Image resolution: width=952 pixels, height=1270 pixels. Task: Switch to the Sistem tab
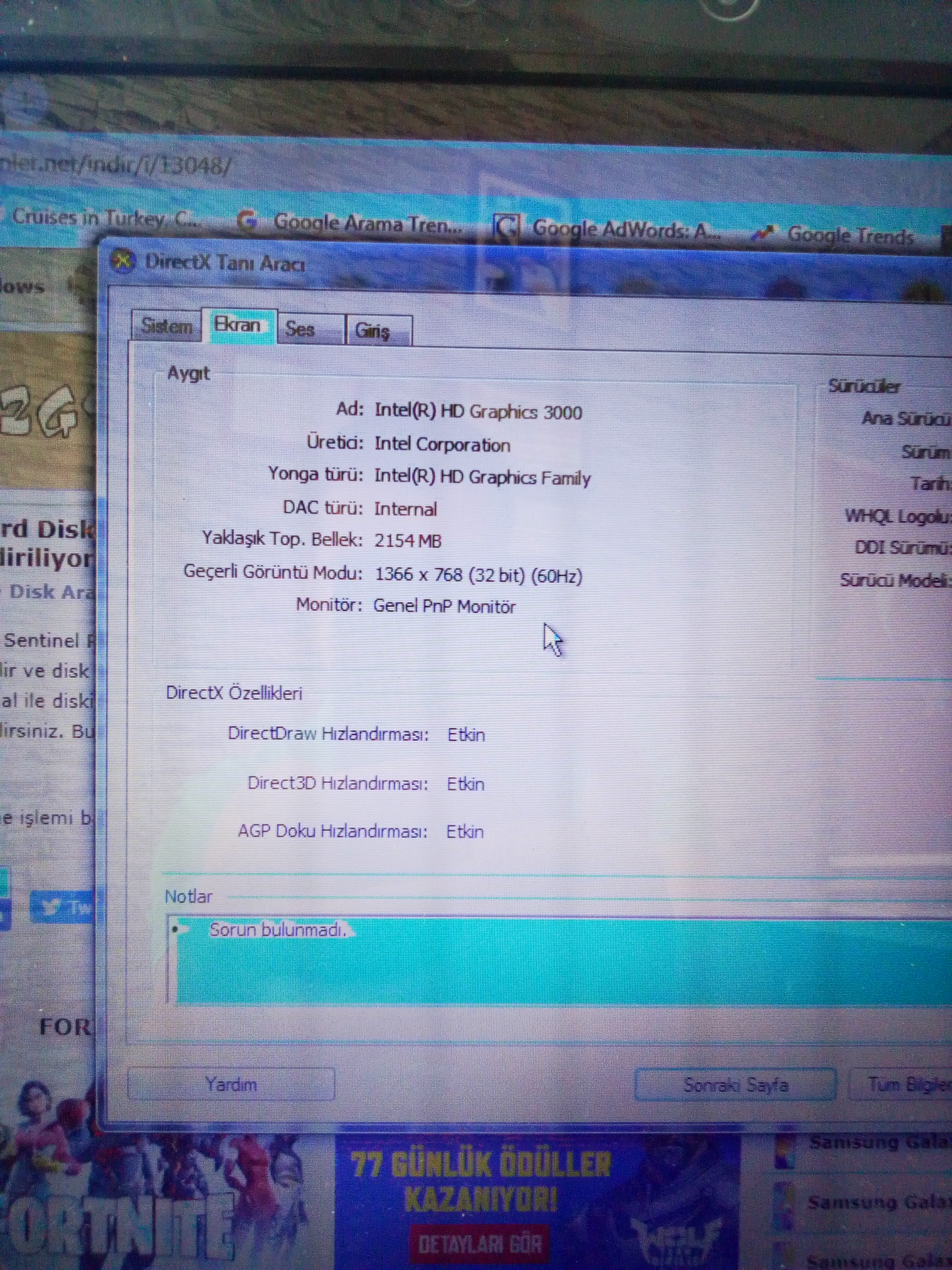tap(166, 326)
